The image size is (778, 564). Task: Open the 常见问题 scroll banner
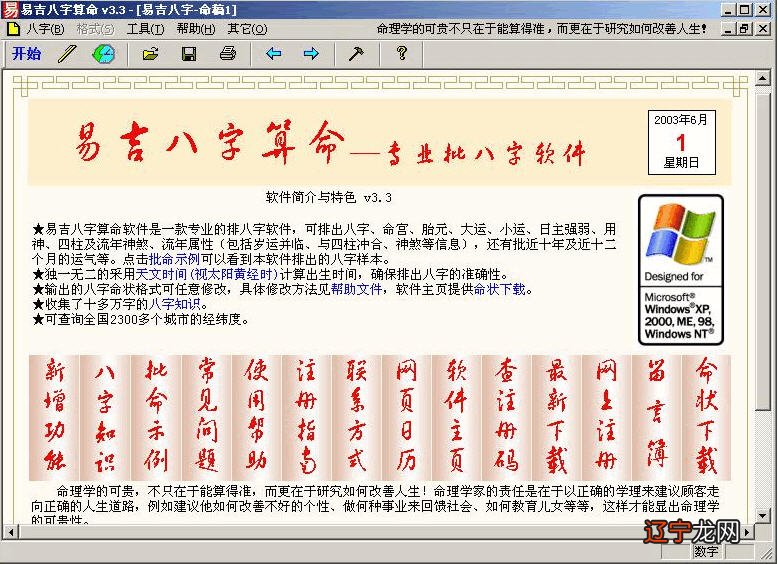tap(206, 418)
